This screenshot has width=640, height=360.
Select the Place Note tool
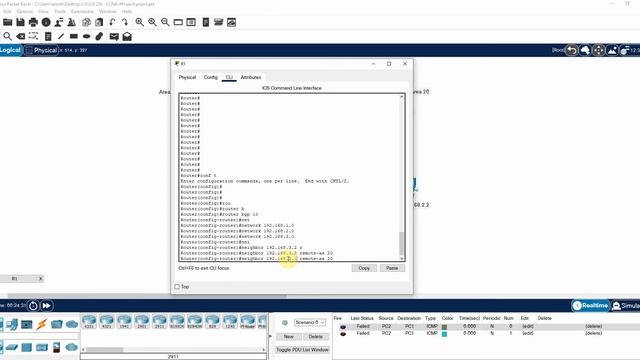pyautogui.click(x=48, y=36)
